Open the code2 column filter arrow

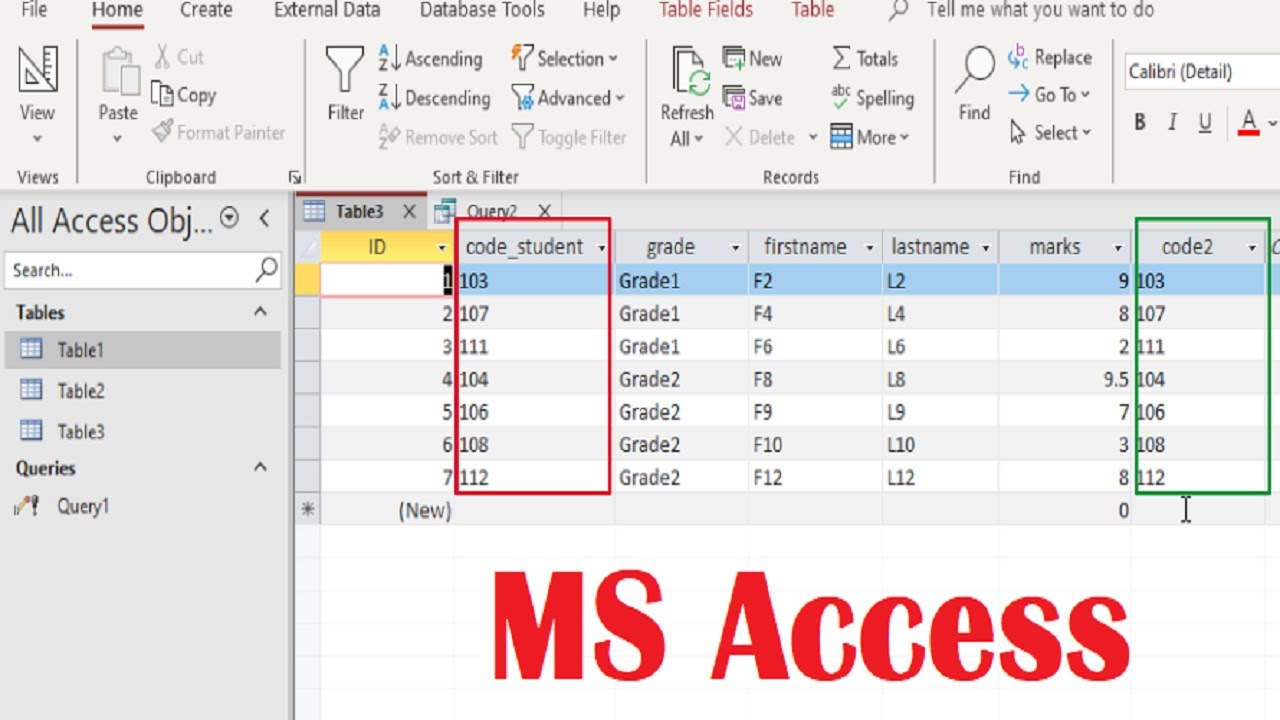(x=1252, y=247)
